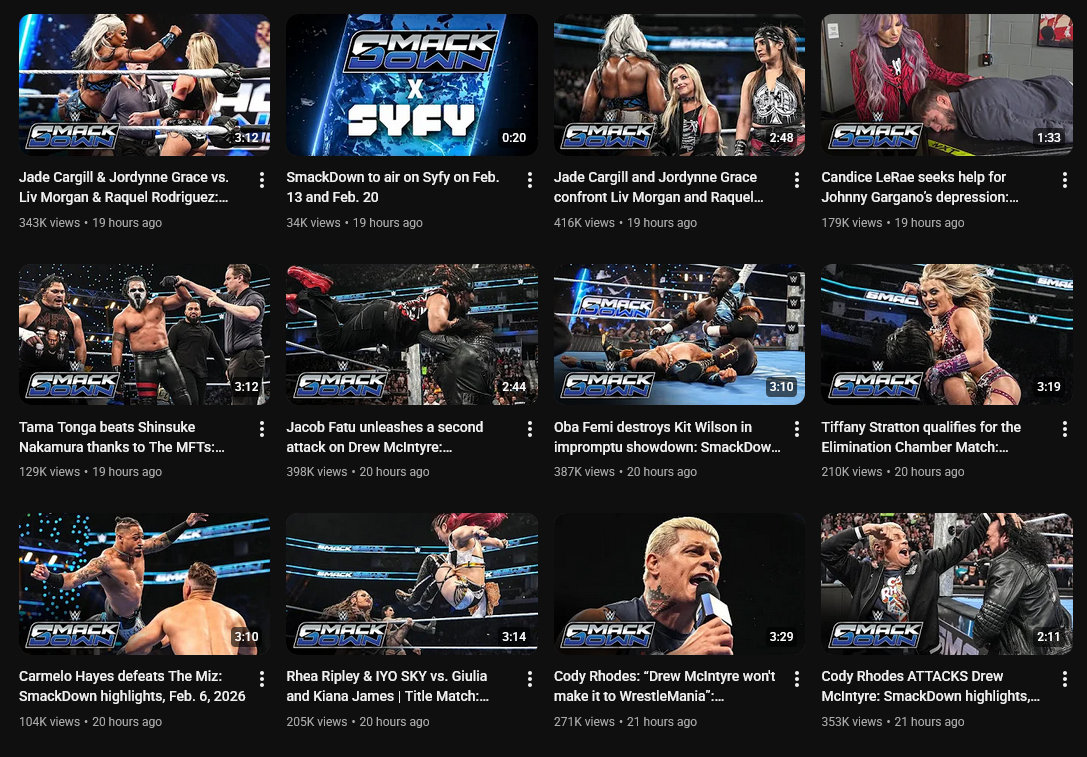Open more options for Jacob Fatu video
Image resolution: width=1087 pixels, height=757 pixels.
529,429
